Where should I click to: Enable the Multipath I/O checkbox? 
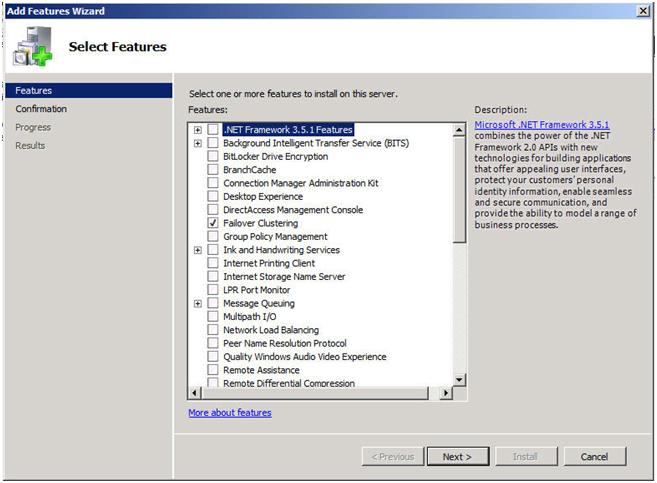pos(213,317)
